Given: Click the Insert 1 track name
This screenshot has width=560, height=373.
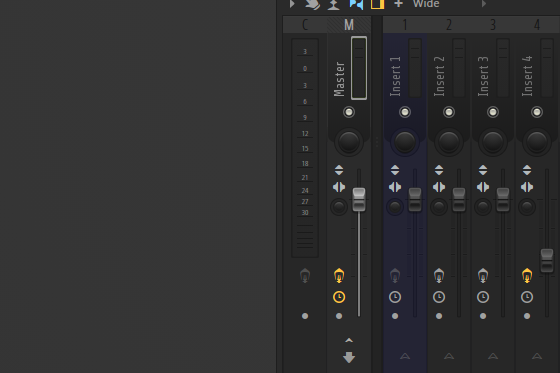Looking at the screenshot, I should pyautogui.click(x=395, y=76).
